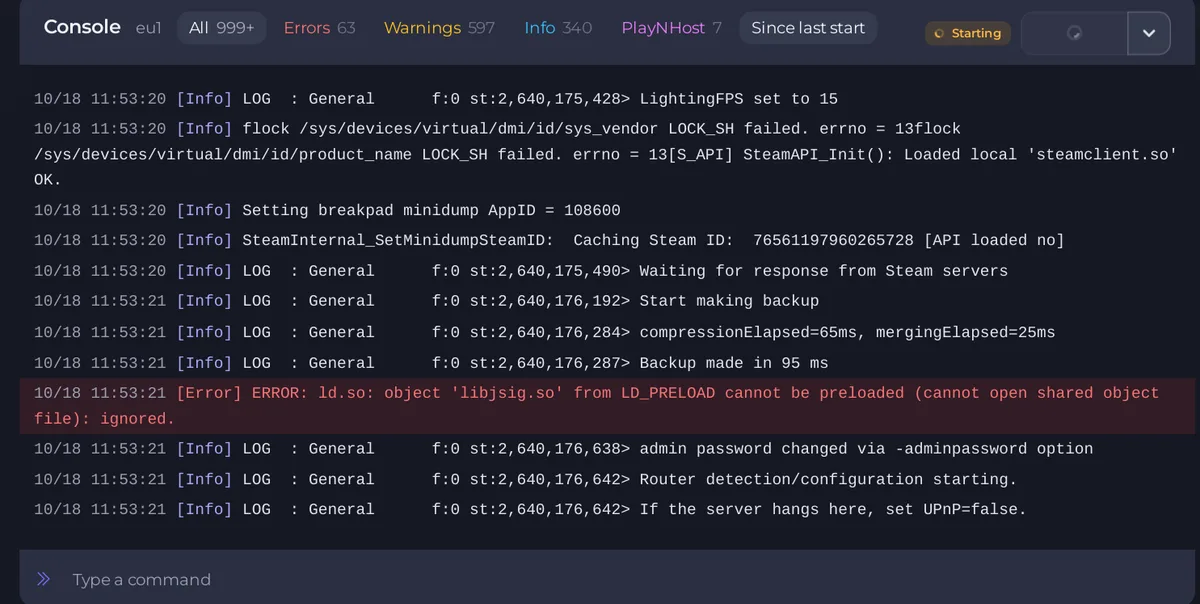Select the breakpad minidump AppID line
The height and width of the screenshot is (604, 1200).
click(x=327, y=211)
